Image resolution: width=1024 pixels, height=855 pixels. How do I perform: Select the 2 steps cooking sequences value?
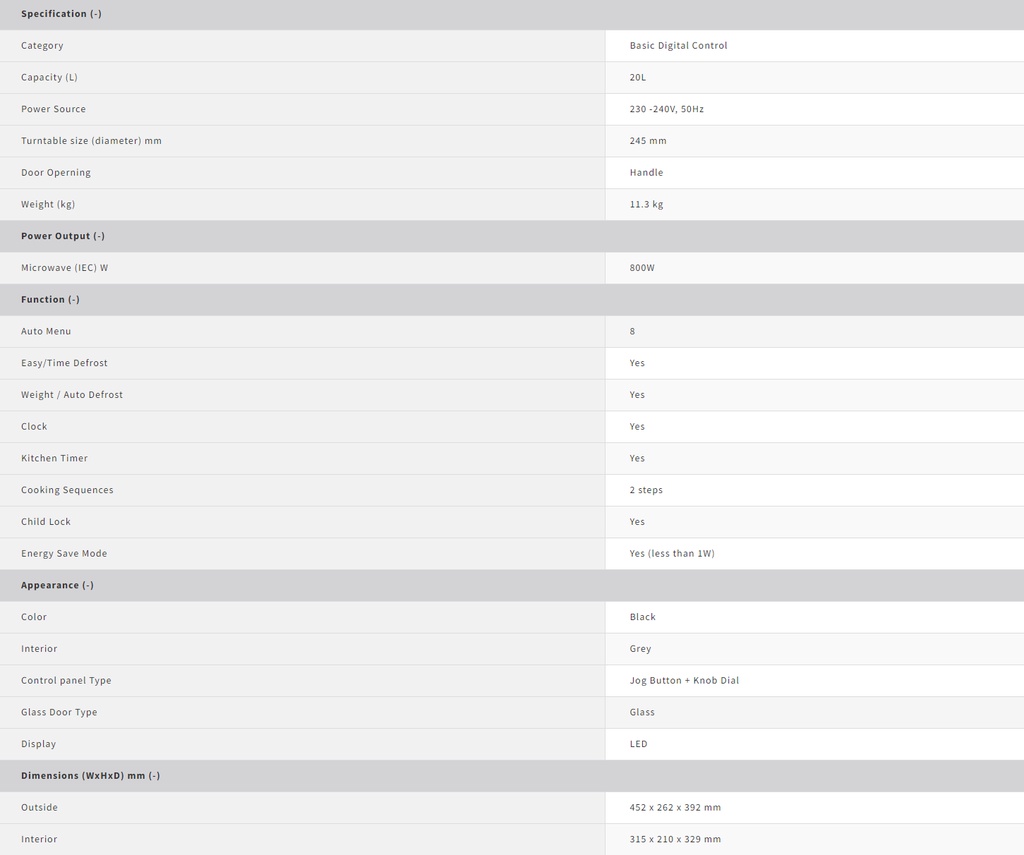[646, 490]
